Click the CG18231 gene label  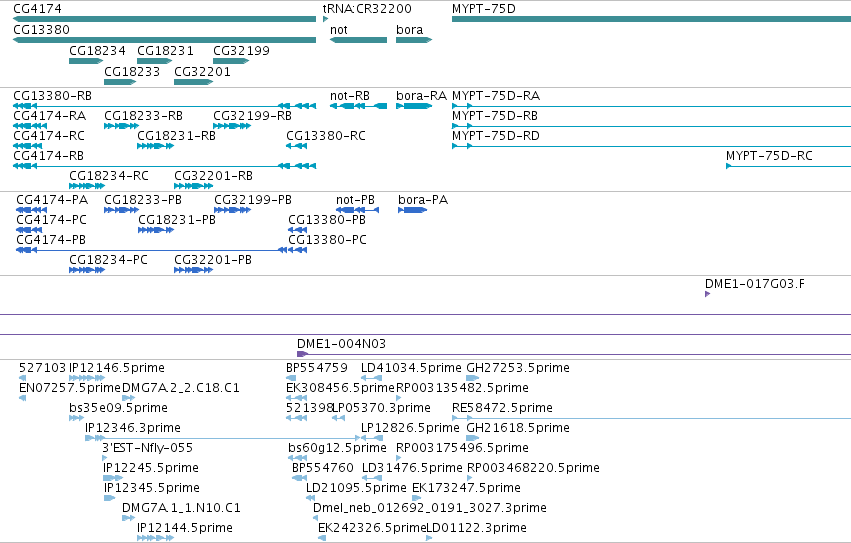(166, 50)
